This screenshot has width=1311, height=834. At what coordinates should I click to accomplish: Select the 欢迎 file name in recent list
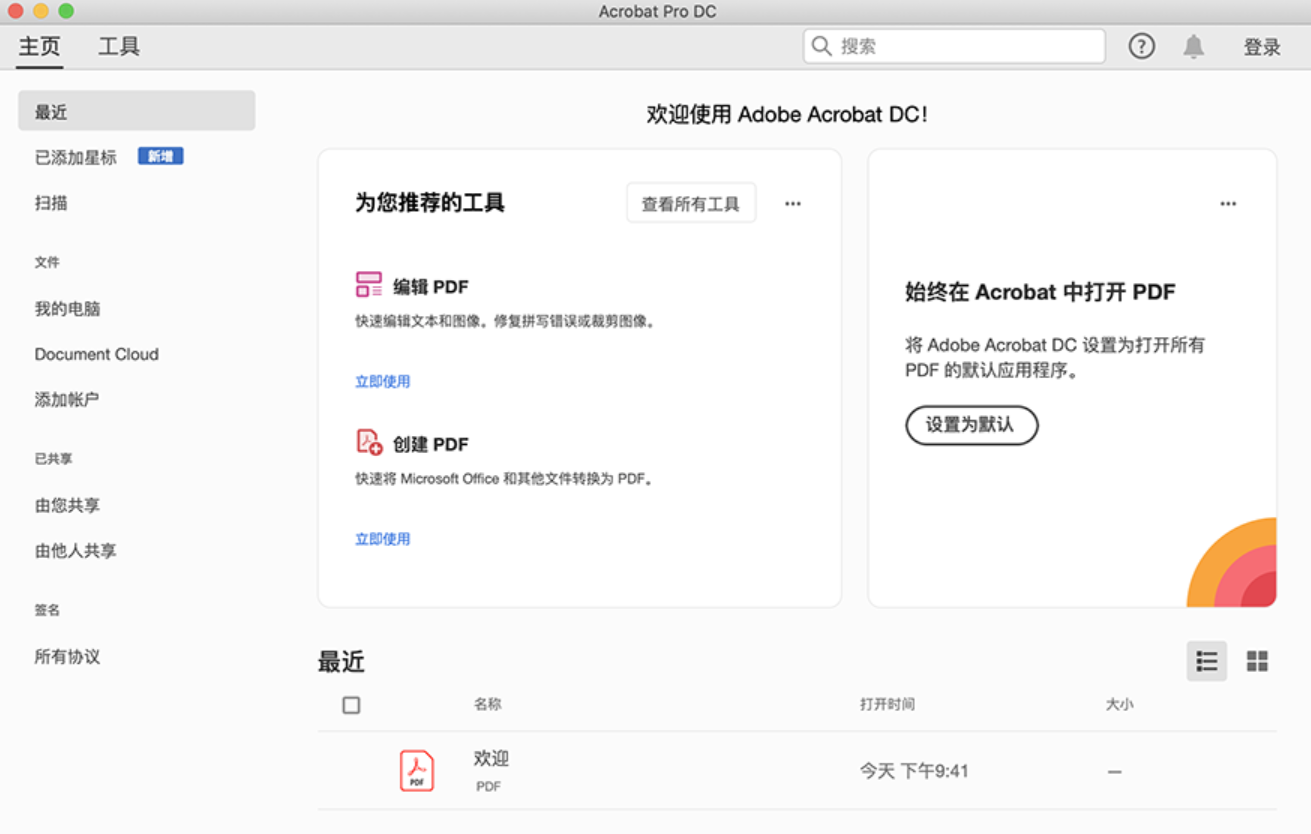tap(491, 759)
